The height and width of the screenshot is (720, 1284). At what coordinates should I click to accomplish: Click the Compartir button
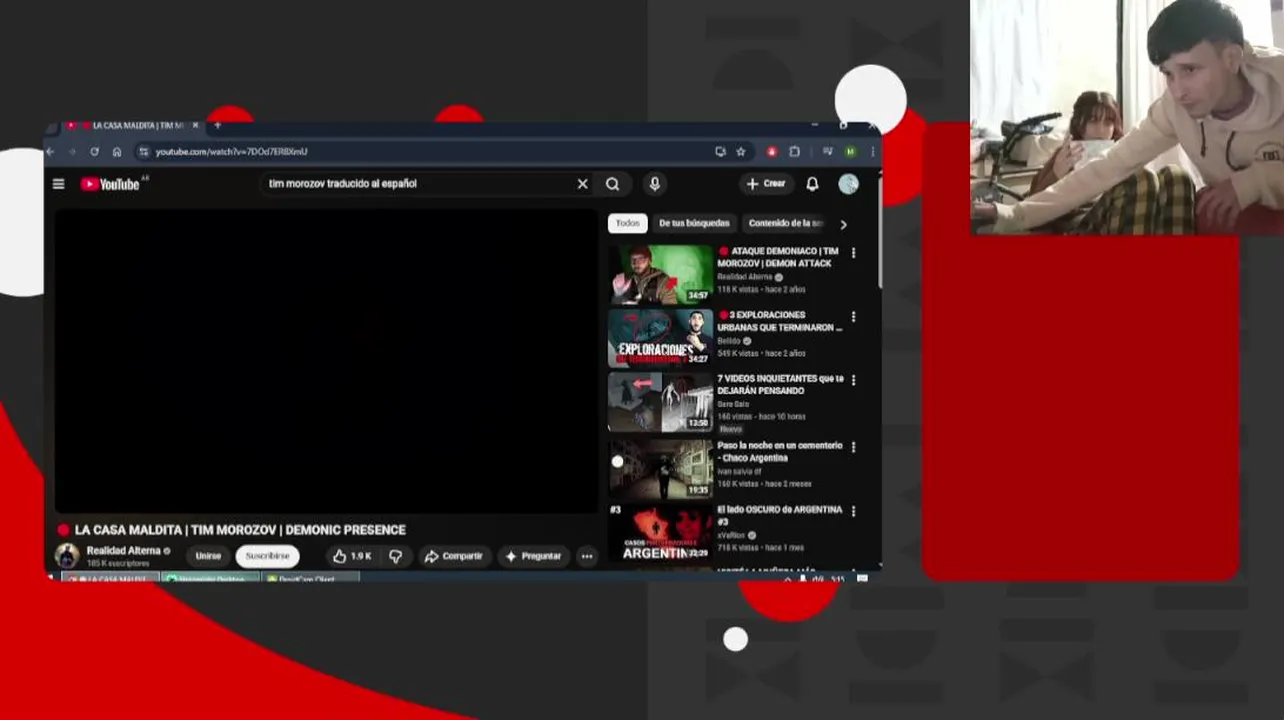(454, 556)
